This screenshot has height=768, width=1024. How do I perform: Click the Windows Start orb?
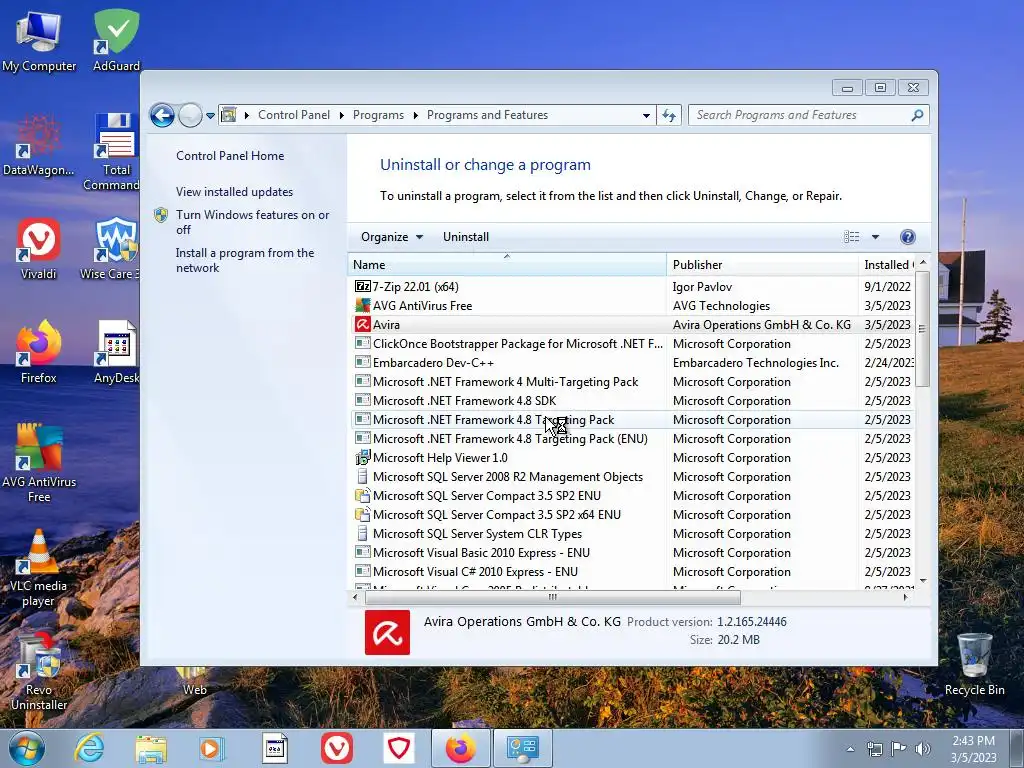(x=26, y=748)
